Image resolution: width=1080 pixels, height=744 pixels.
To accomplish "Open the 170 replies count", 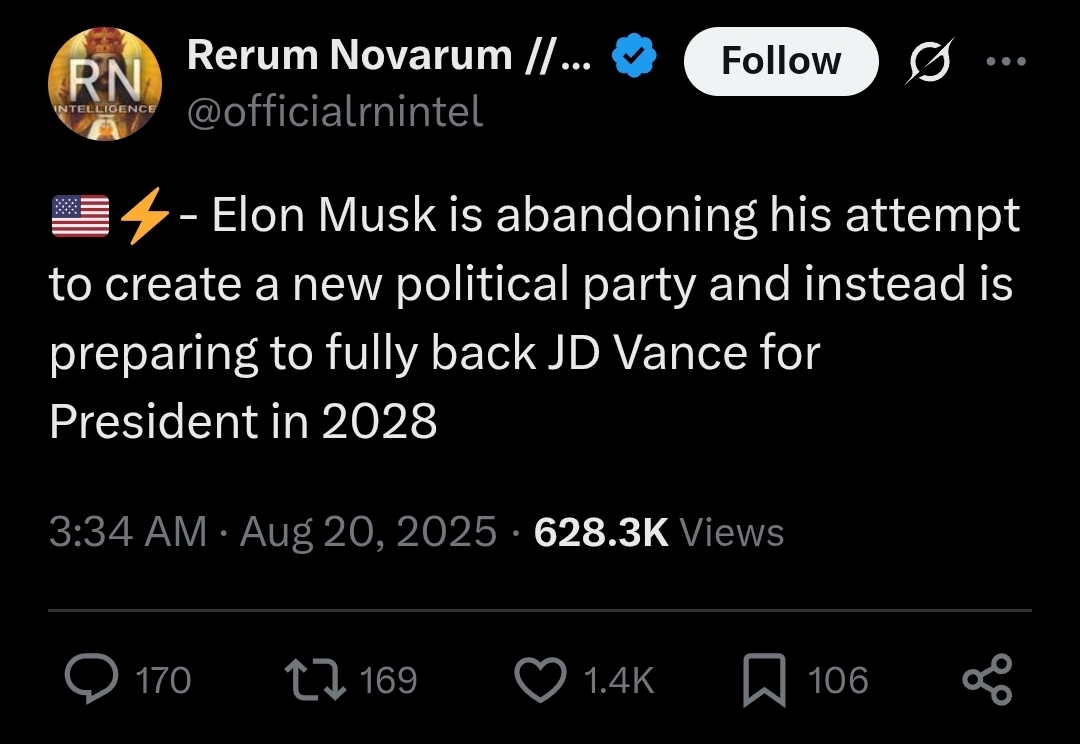I will pyautogui.click(x=162, y=680).
